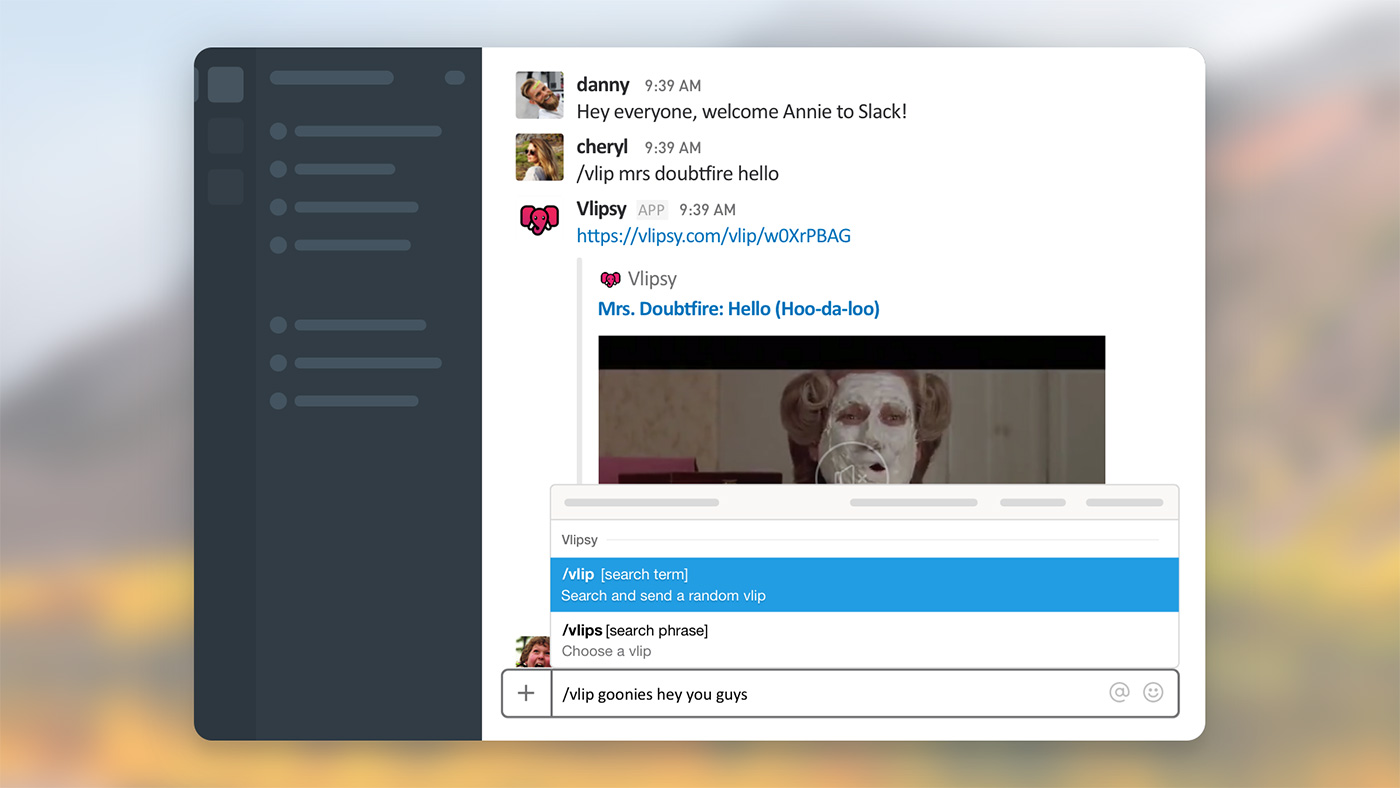The image size is (1400, 788).
Task: Click the partially hidden avatar above message box
Action: (533, 652)
